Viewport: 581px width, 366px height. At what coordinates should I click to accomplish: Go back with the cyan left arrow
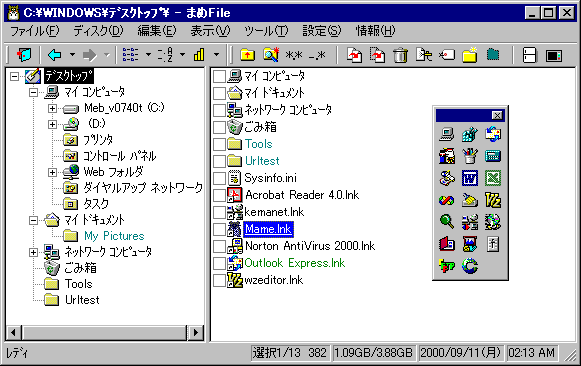(55, 55)
